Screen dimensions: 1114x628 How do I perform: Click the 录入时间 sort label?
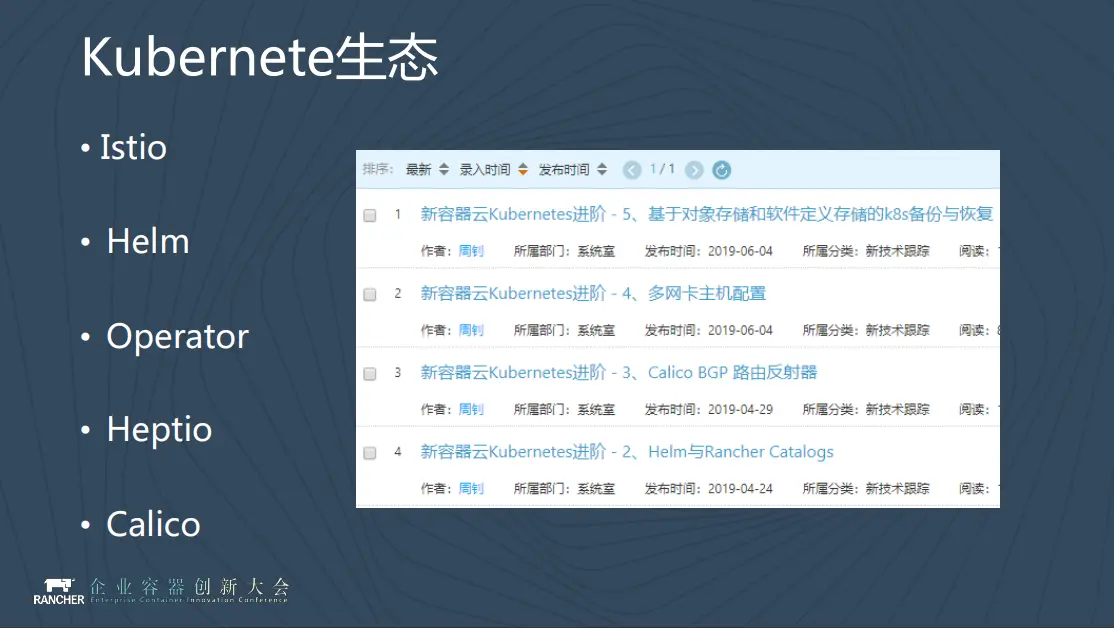[485, 169]
